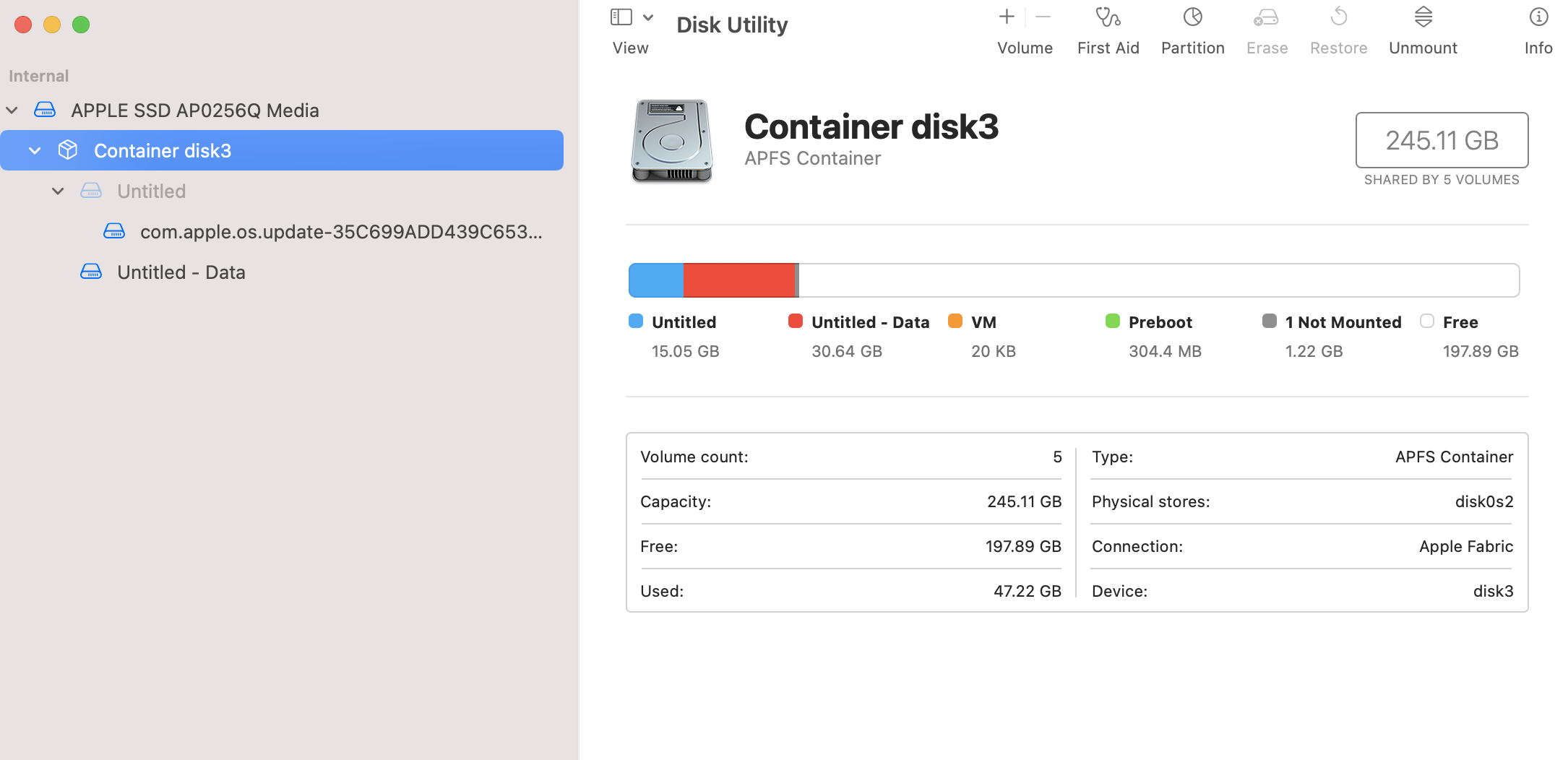Open the View options dropdown chevron

[x=648, y=17]
